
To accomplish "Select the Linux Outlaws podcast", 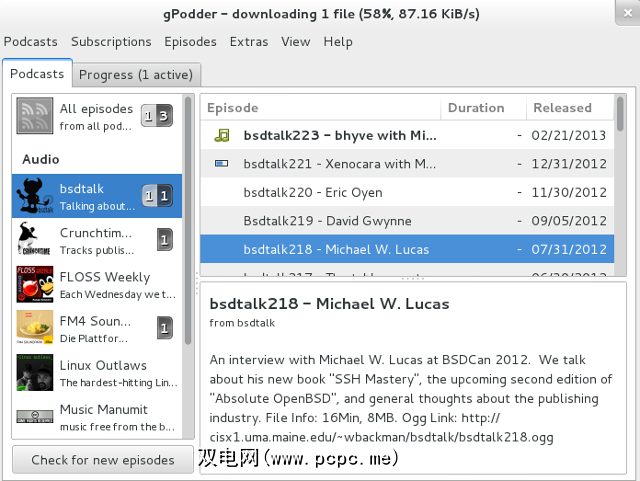I will click(97, 372).
